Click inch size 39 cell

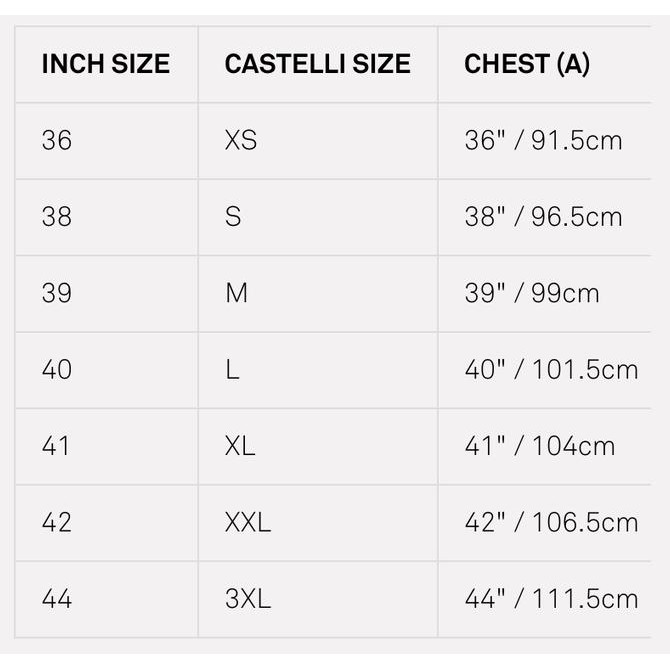coord(57,294)
